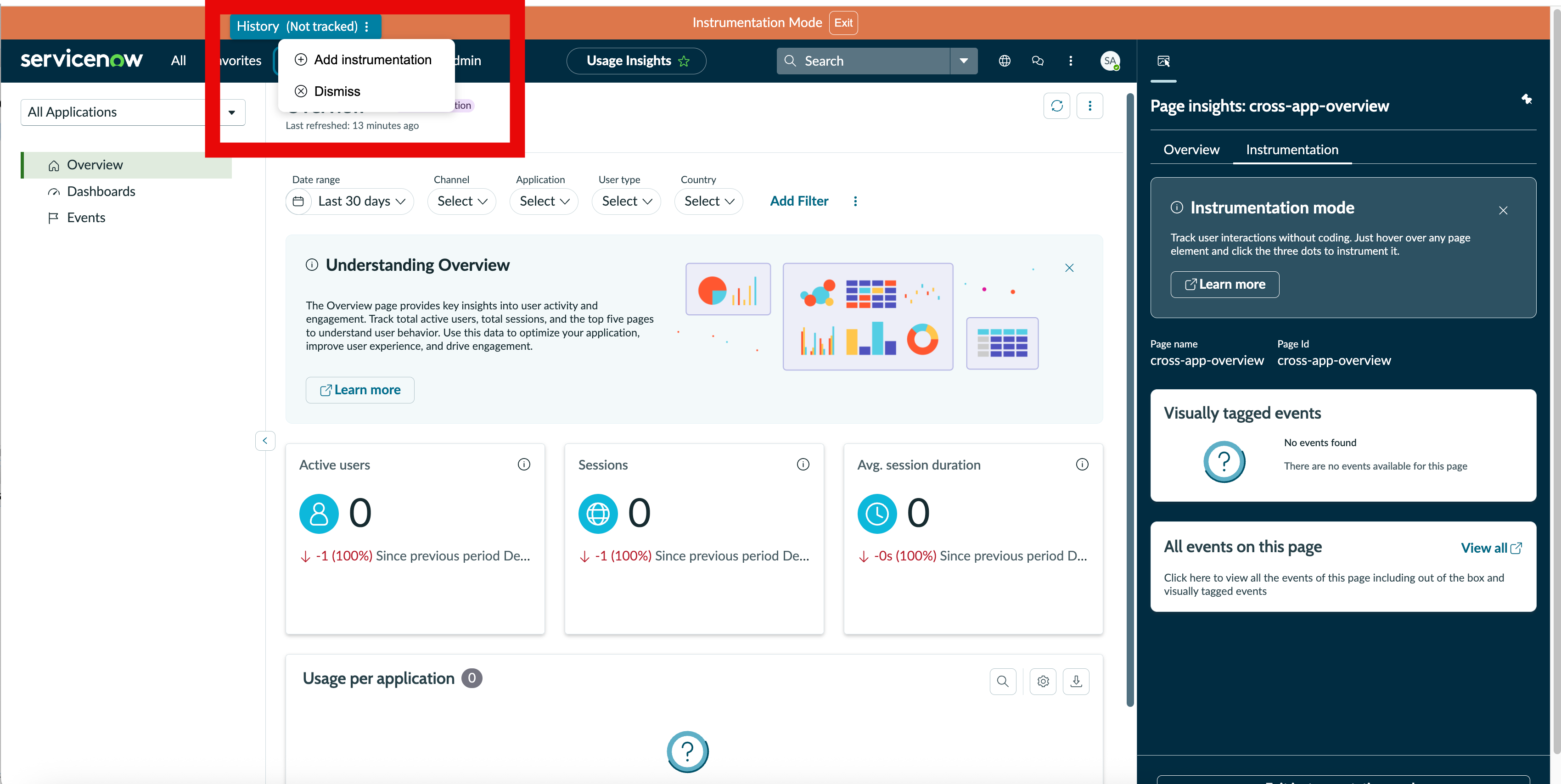This screenshot has width=1561, height=784.
Task: Close the Instrumentation mode info card
Action: coord(1503,210)
